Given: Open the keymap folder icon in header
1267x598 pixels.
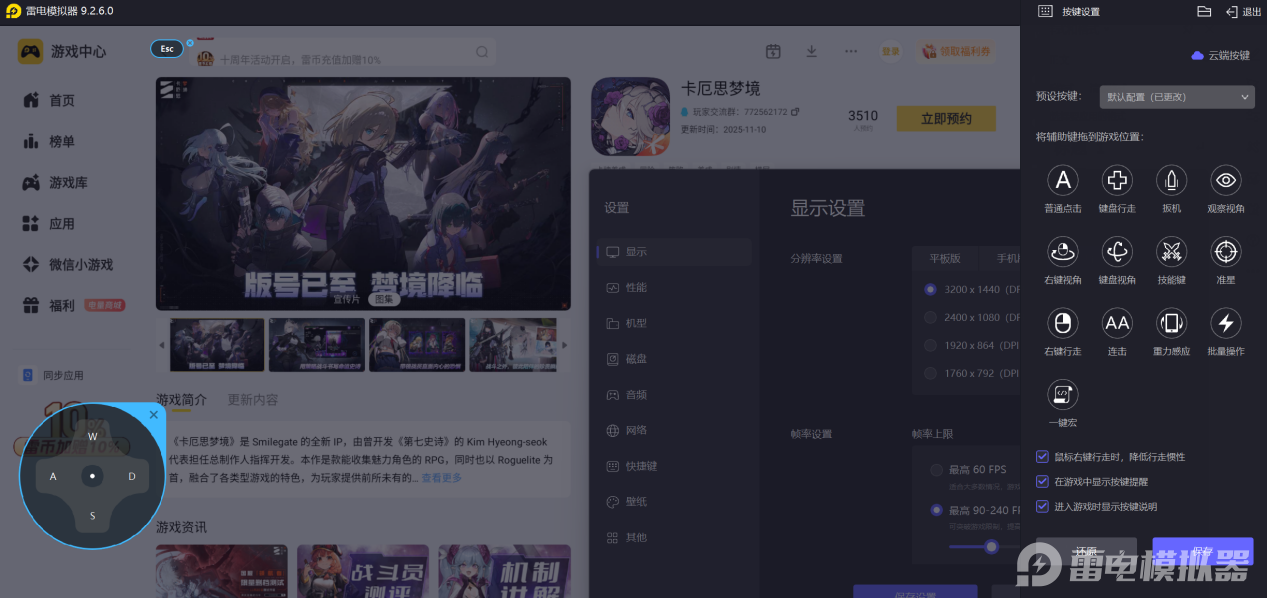Looking at the screenshot, I should [x=1204, y=11].
